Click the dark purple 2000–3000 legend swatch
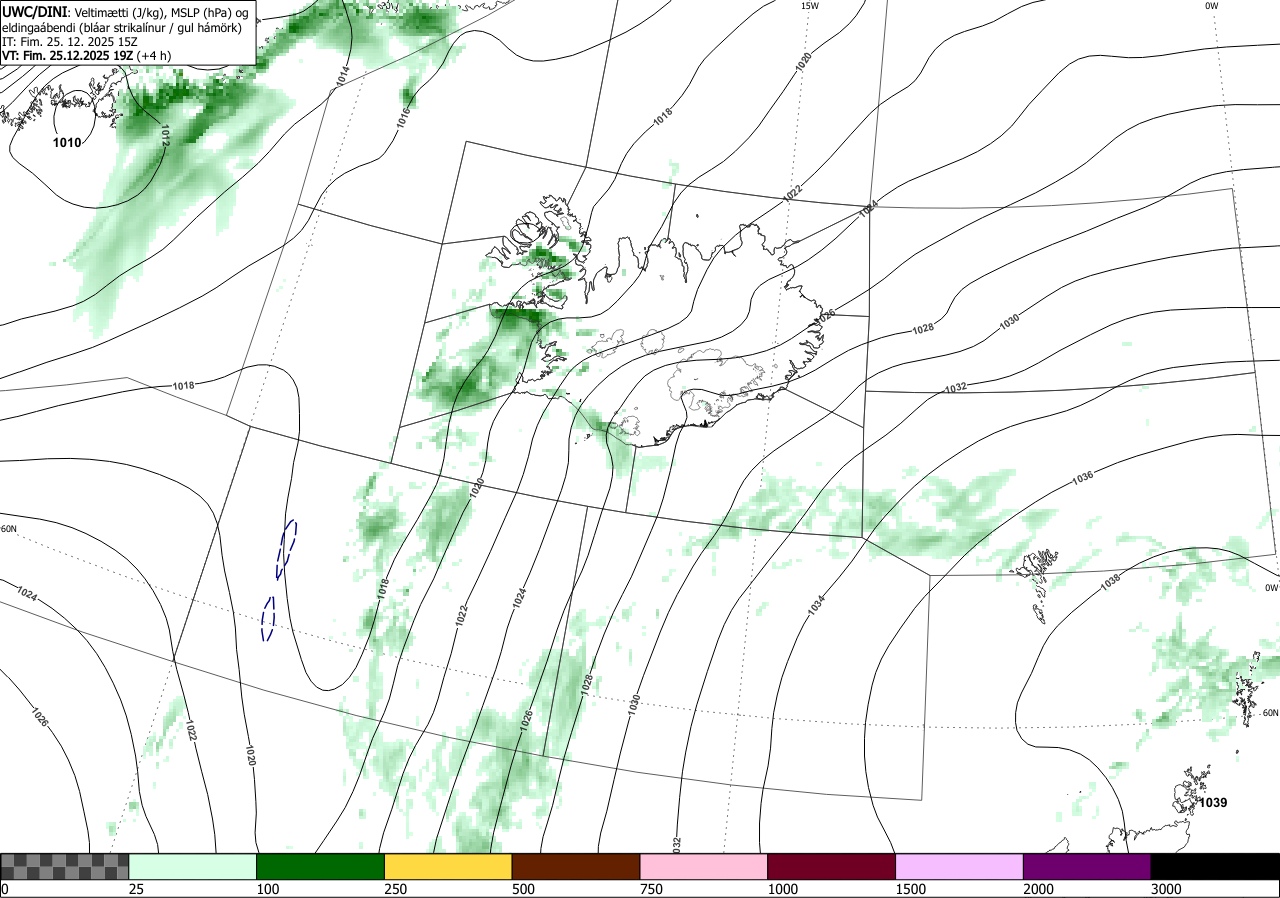Viewport: 1280px width, 898px height. pos(1087,866)
